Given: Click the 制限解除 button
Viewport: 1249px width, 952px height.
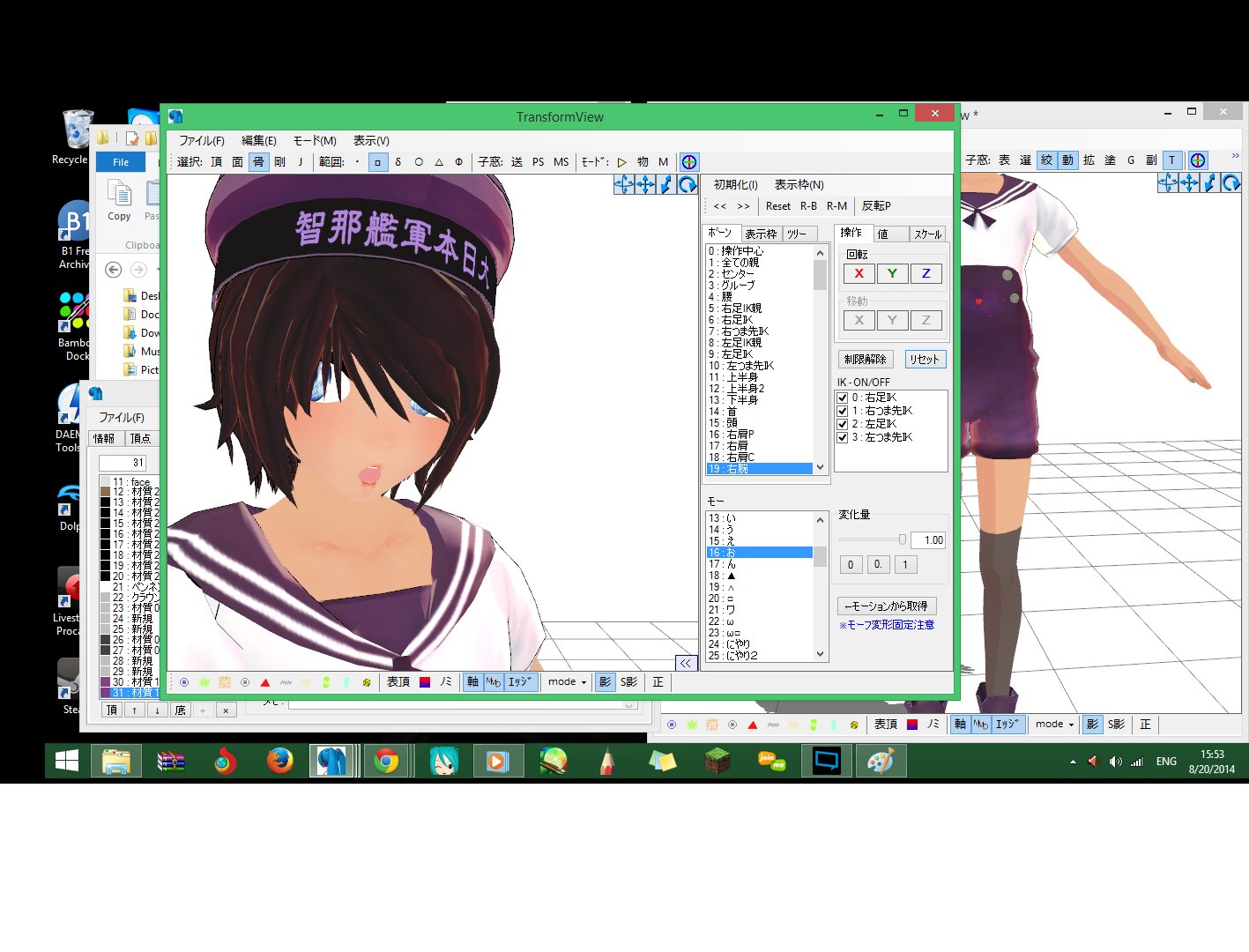Looking at the screenshot, I should coord(866,360).
